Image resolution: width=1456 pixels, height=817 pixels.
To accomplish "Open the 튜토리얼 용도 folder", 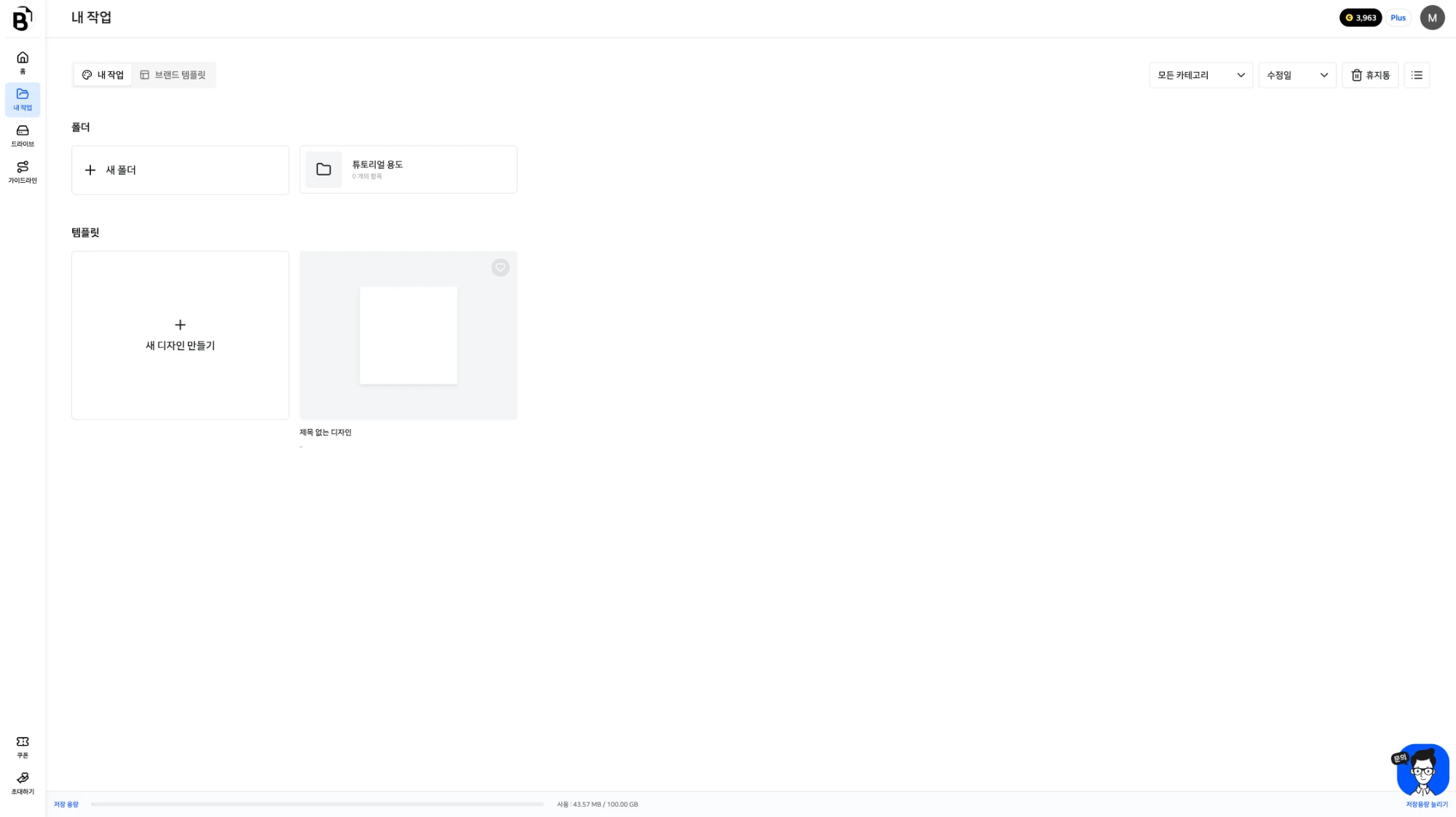I will (x=408, y=170).
